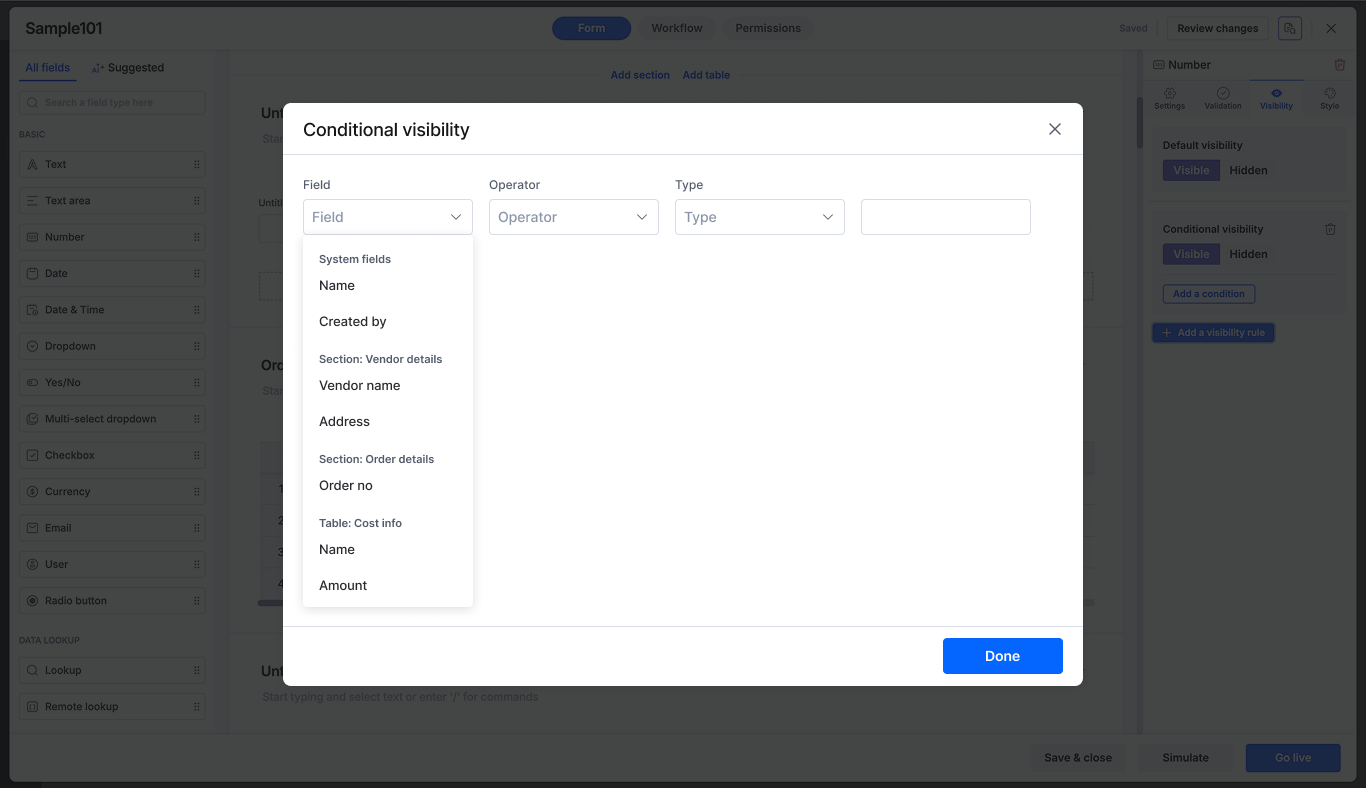Set Default visibility to Hidden
This screenshot has height=788, width=1366.
coord(1248,170)
